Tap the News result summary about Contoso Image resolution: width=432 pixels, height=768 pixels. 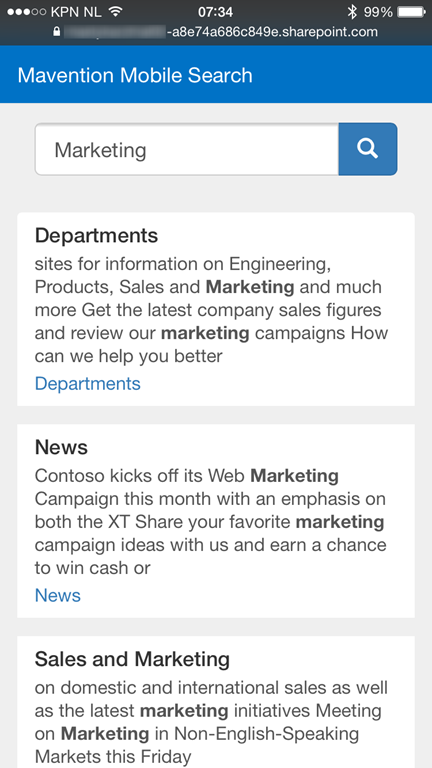211,522
